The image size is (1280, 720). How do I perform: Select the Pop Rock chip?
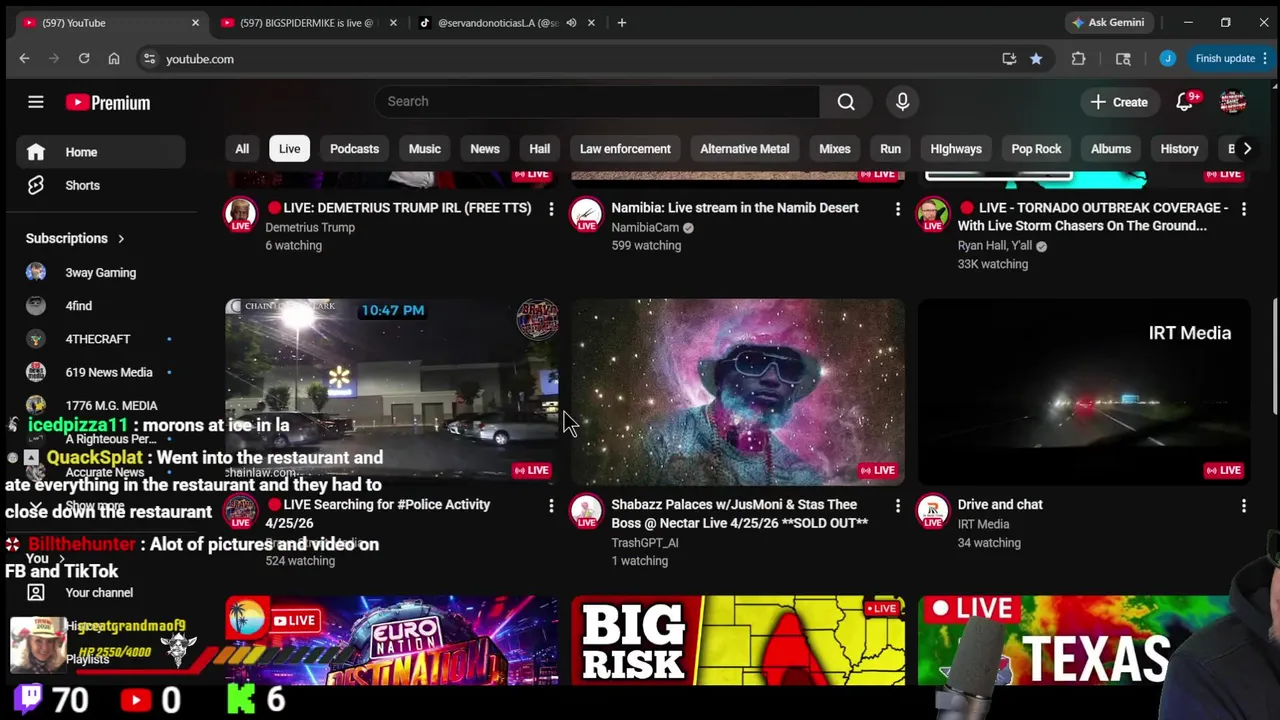point(1036,149)
